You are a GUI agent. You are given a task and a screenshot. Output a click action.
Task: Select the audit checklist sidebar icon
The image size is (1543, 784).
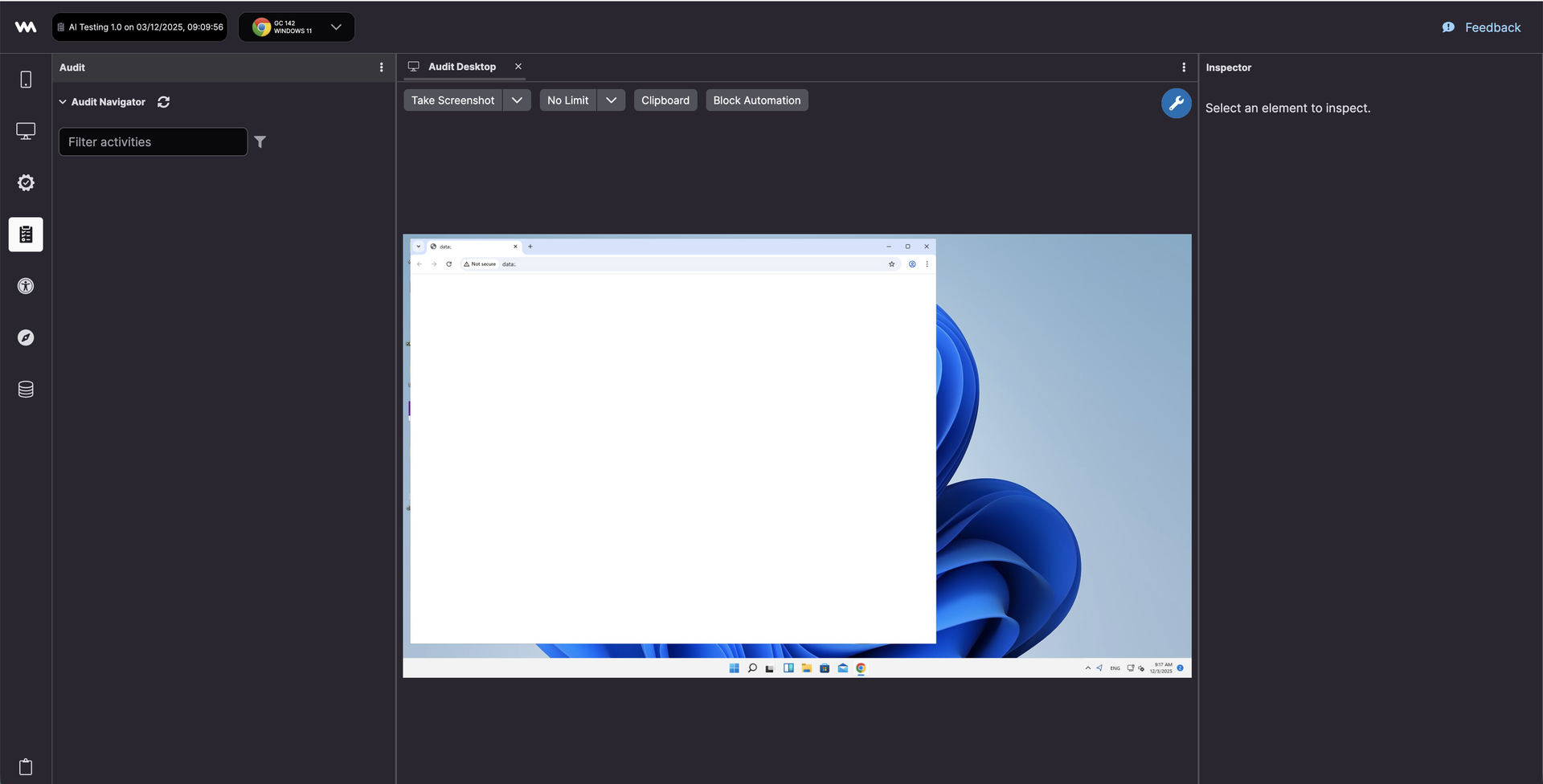(x=26, y=235)
